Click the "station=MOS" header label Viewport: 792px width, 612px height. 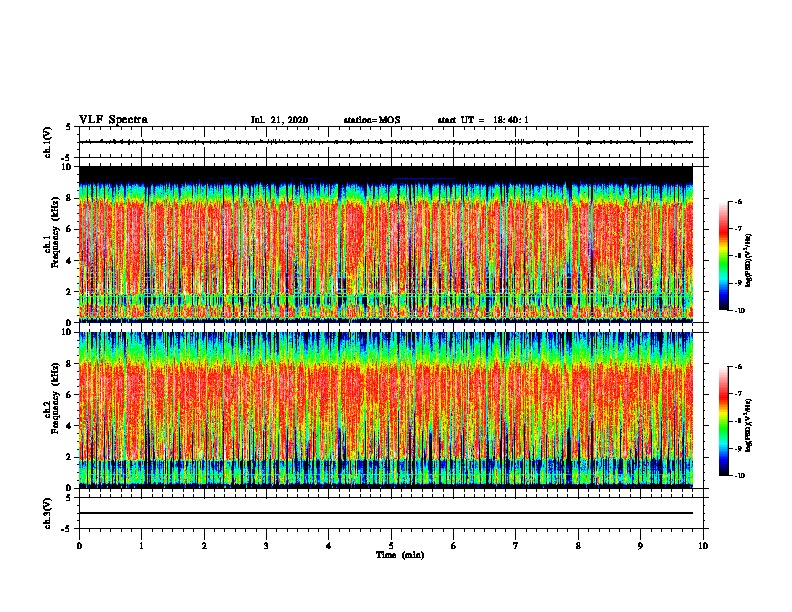[372, 120]
